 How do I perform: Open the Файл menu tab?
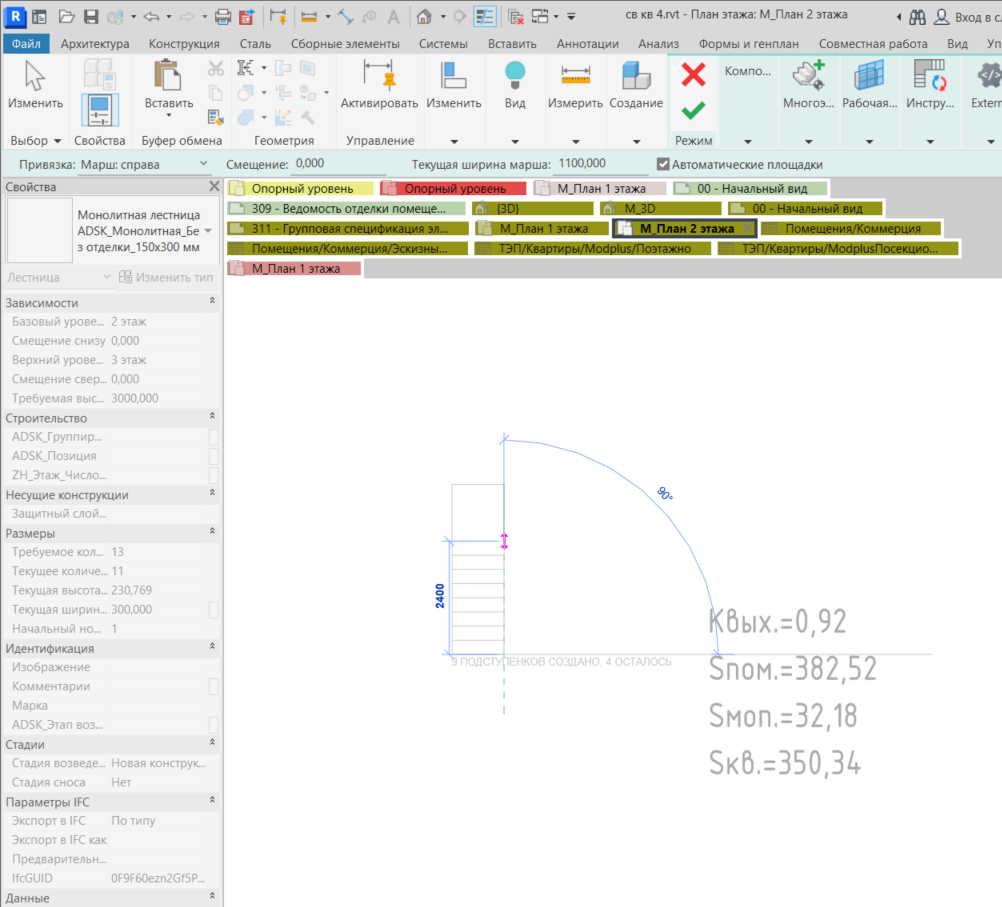[x=26, y=43]
